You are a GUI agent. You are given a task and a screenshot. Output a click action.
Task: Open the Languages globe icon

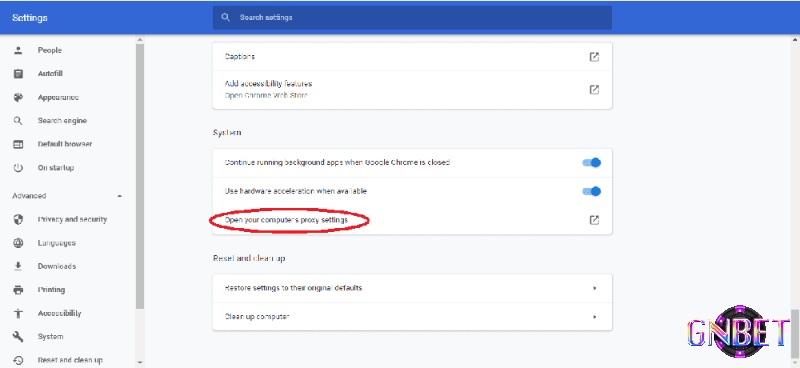pos(18,243)
